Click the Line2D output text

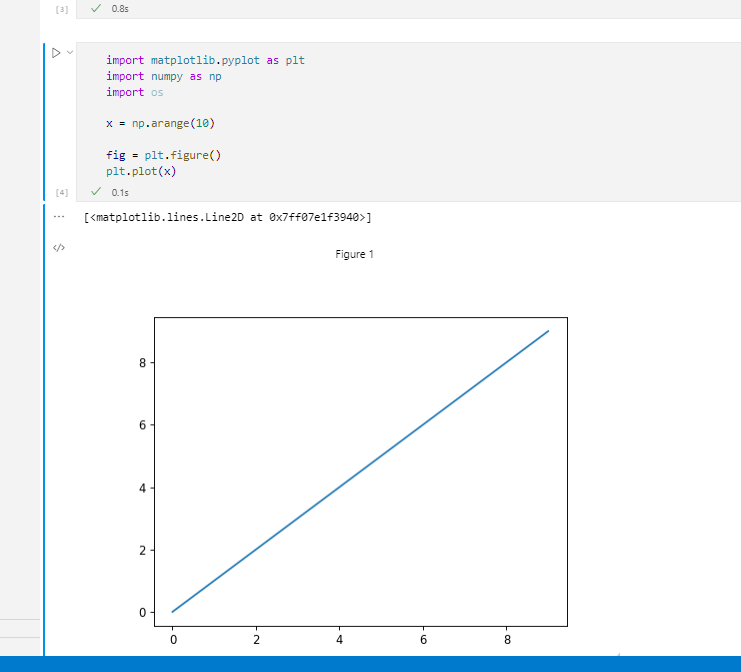pos(227,217)
